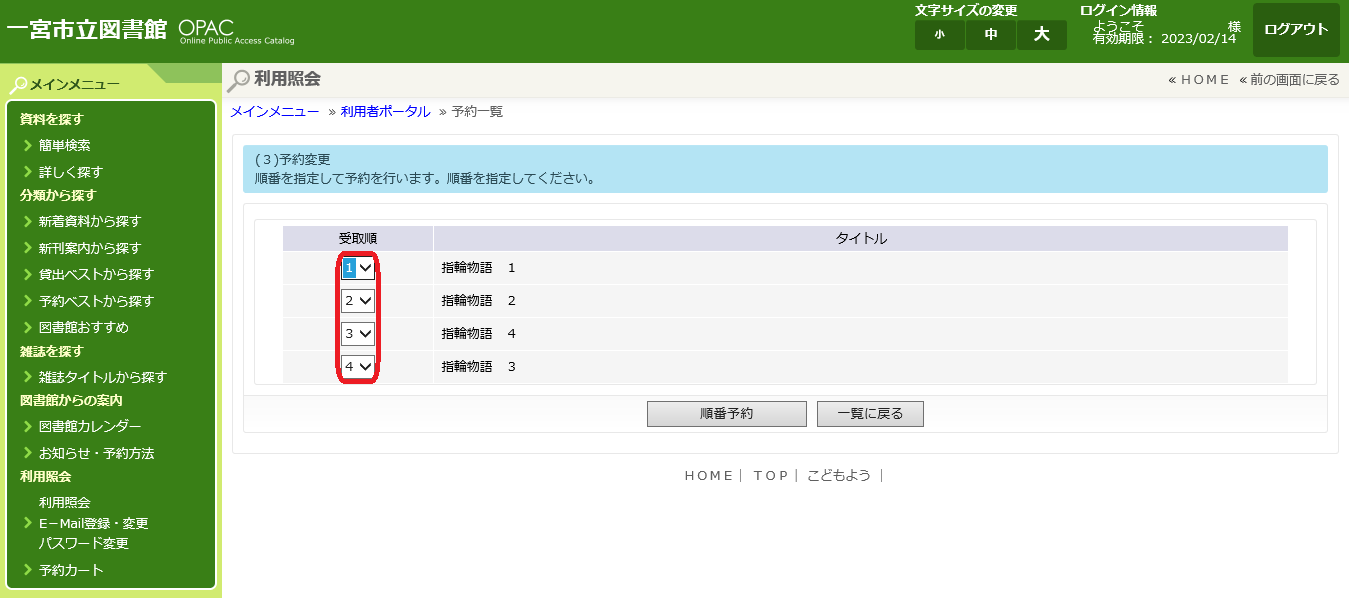Click the 雑誌を探す section heading
The width and height of the screenshot is (1349, 598).
pos(52,351)
